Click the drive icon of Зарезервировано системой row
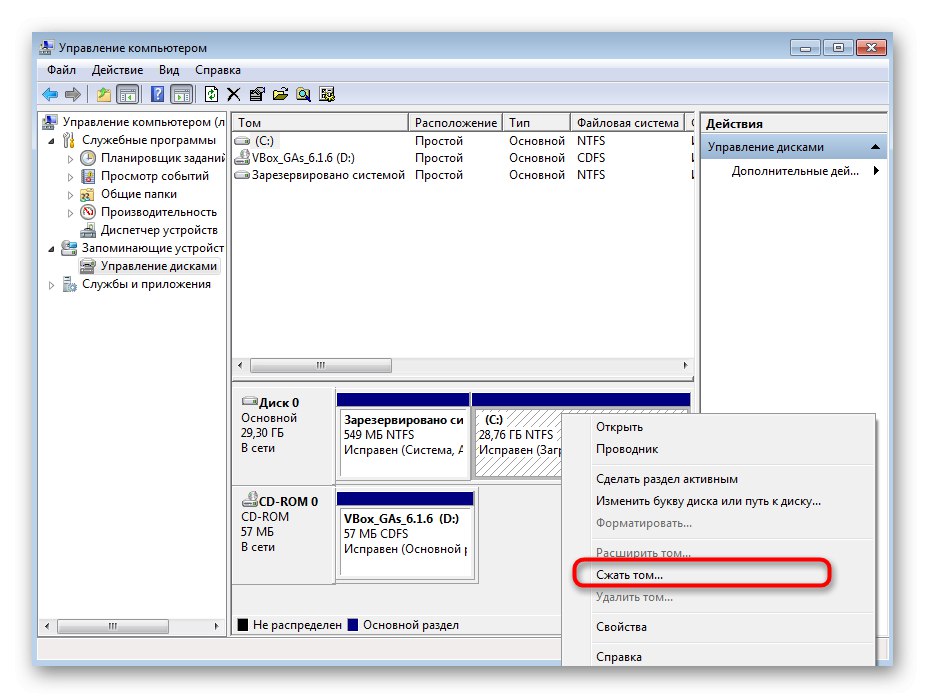 coord(242,175)
